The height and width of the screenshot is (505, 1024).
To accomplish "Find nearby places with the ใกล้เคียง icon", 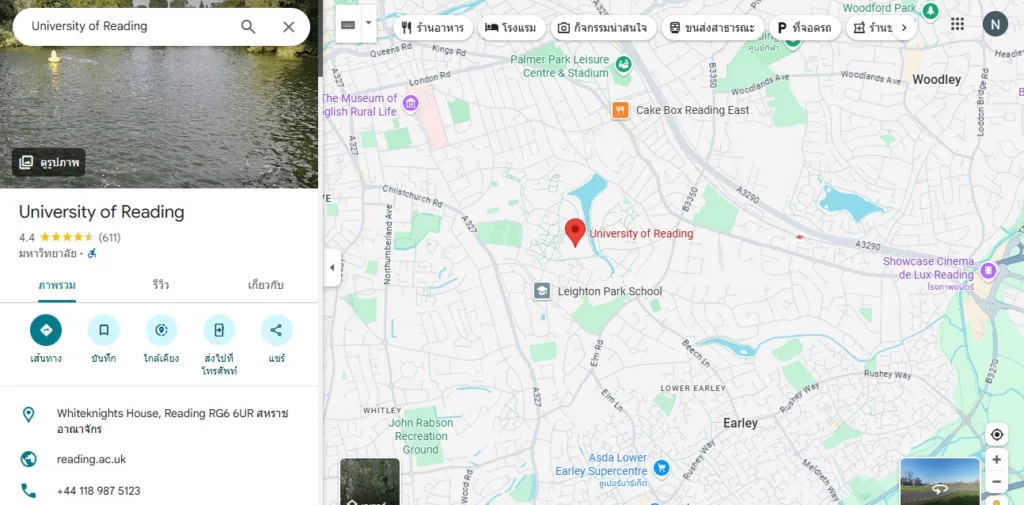I will (x=161, y=330).
